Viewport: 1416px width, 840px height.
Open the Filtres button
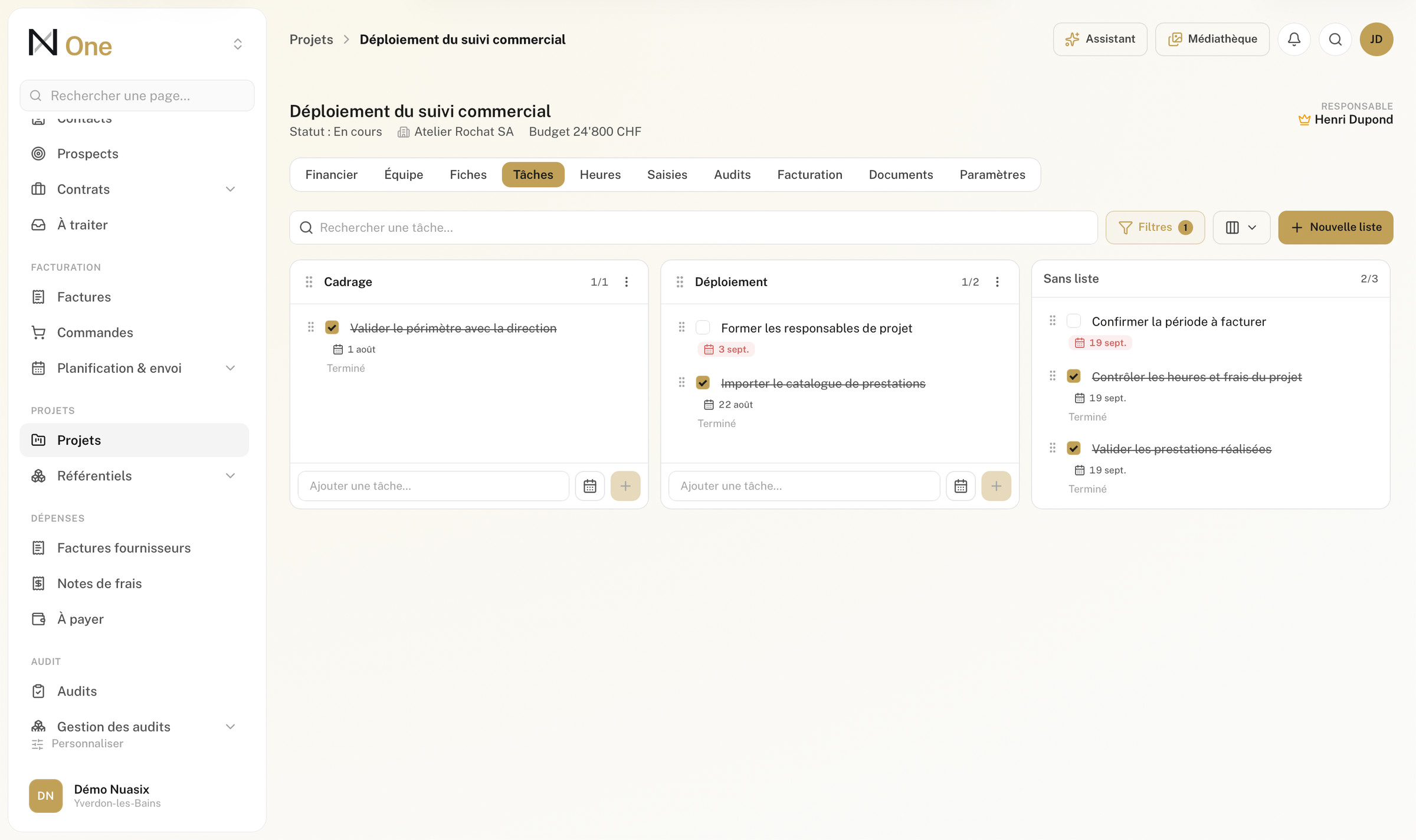[x=1155, y=228]
